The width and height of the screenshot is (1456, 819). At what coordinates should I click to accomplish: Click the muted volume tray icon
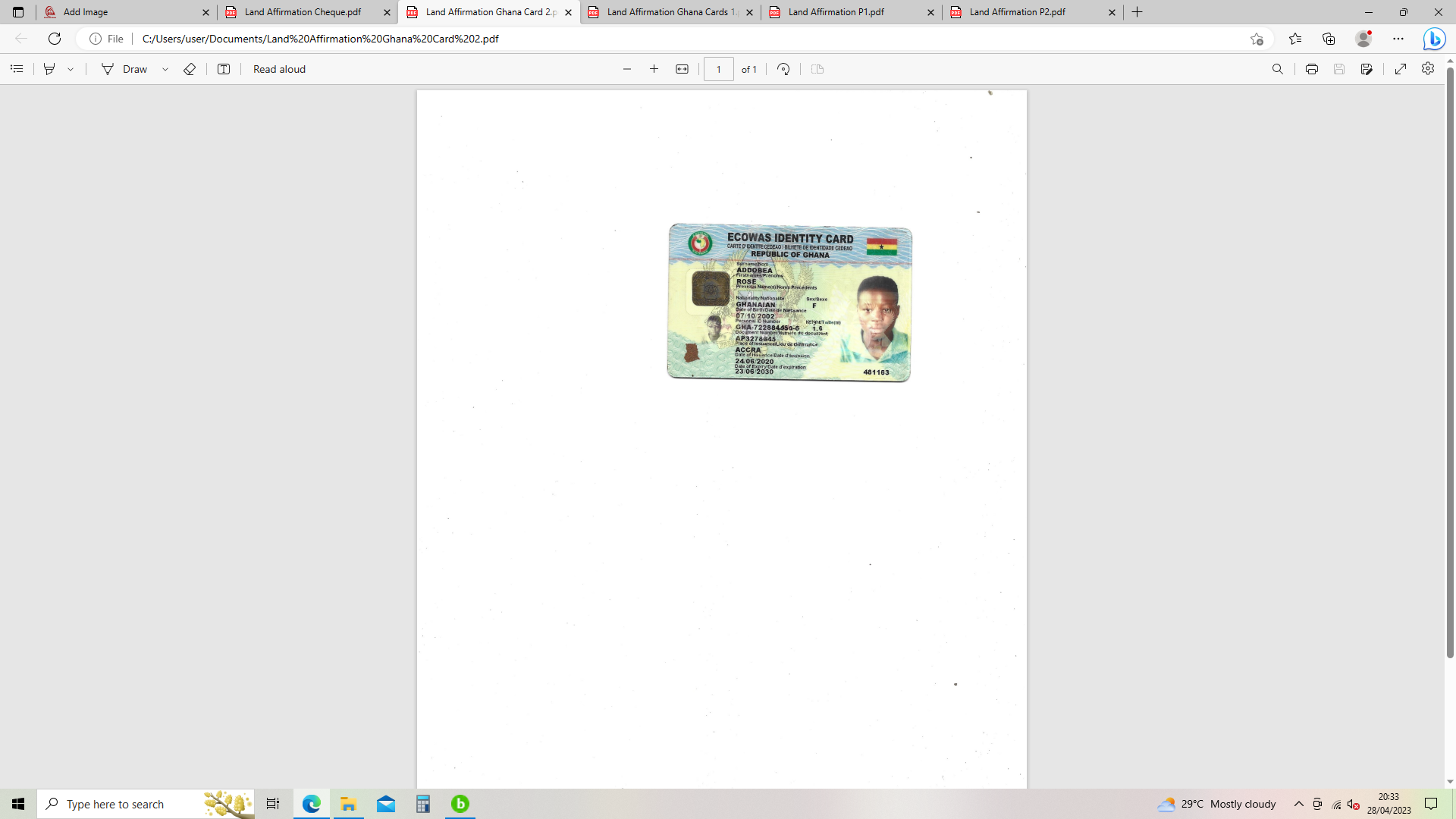1354,805
